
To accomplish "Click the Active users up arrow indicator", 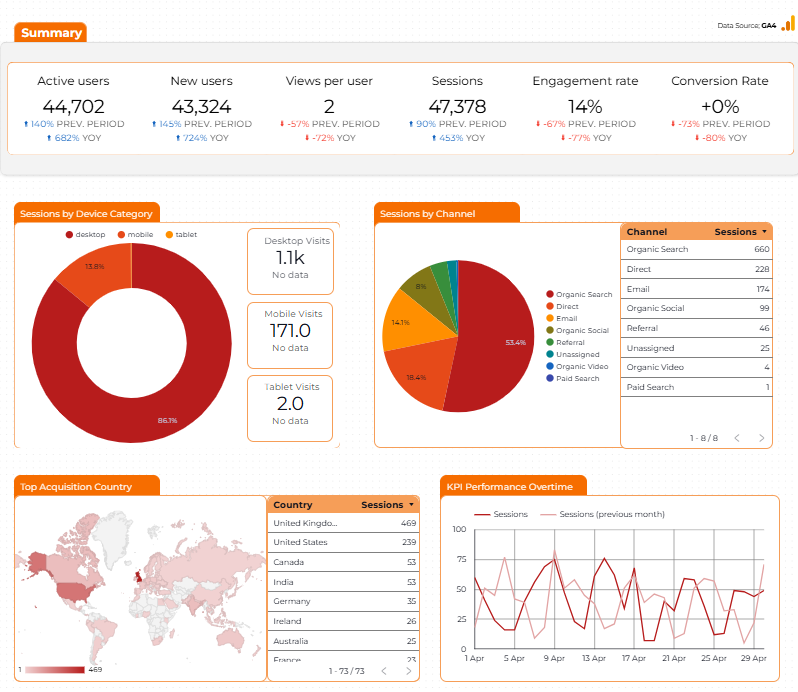I will point(26,124).
